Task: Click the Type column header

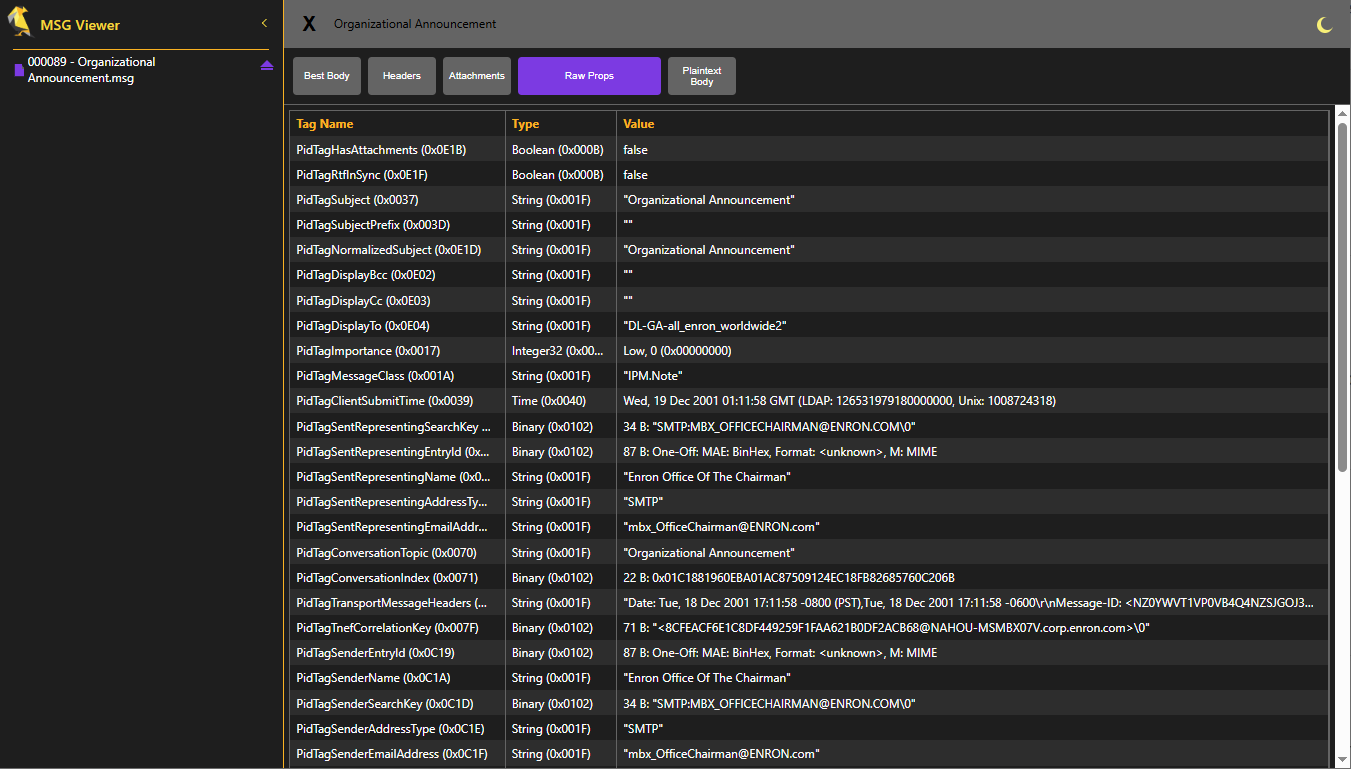Action: pyautogui.click(x=526, y=124)
